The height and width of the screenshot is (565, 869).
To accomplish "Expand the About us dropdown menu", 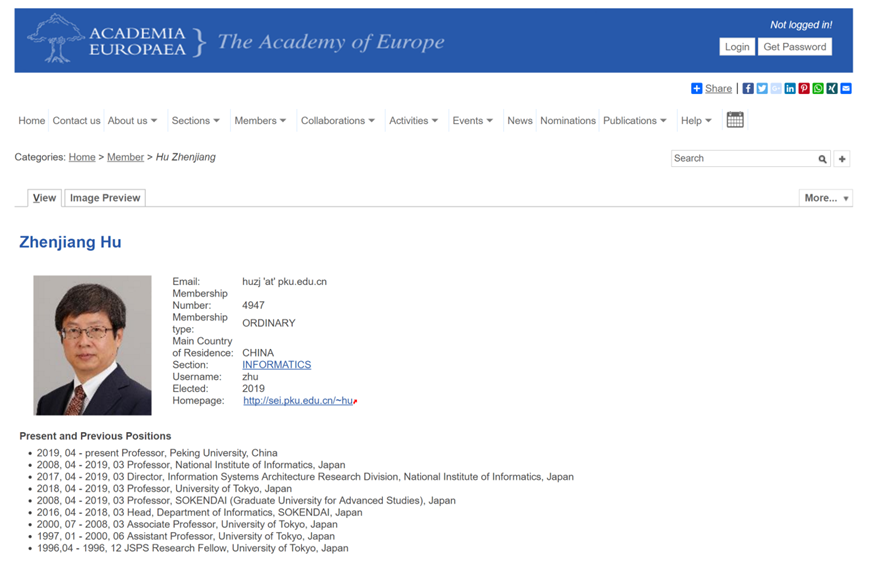I will click(x=133, y=121).
